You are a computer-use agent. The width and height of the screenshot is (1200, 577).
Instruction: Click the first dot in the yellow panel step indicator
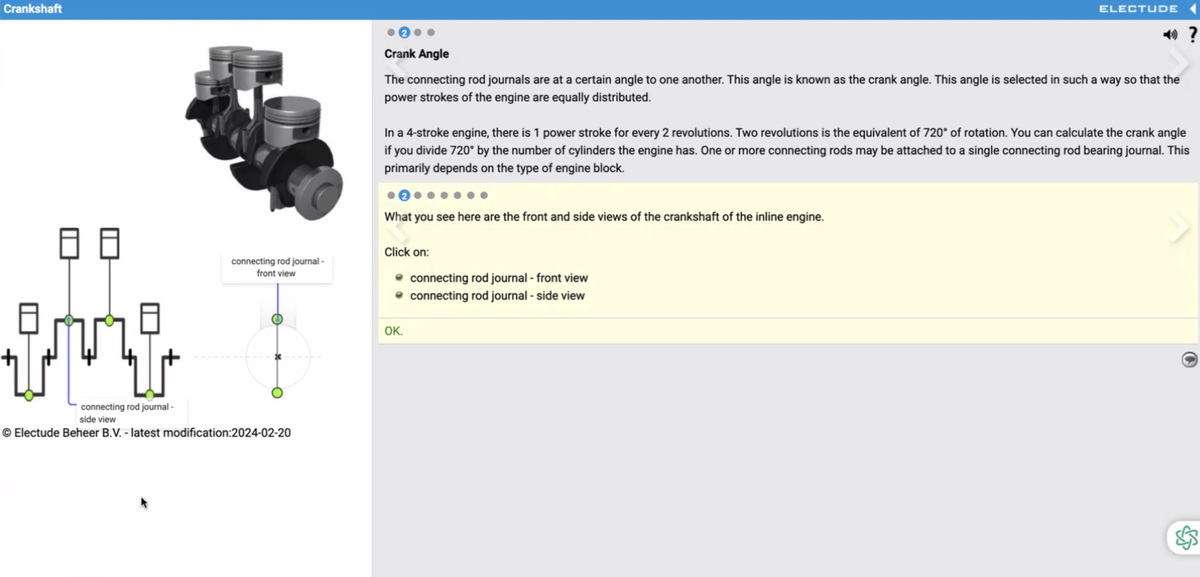(391, 196)
